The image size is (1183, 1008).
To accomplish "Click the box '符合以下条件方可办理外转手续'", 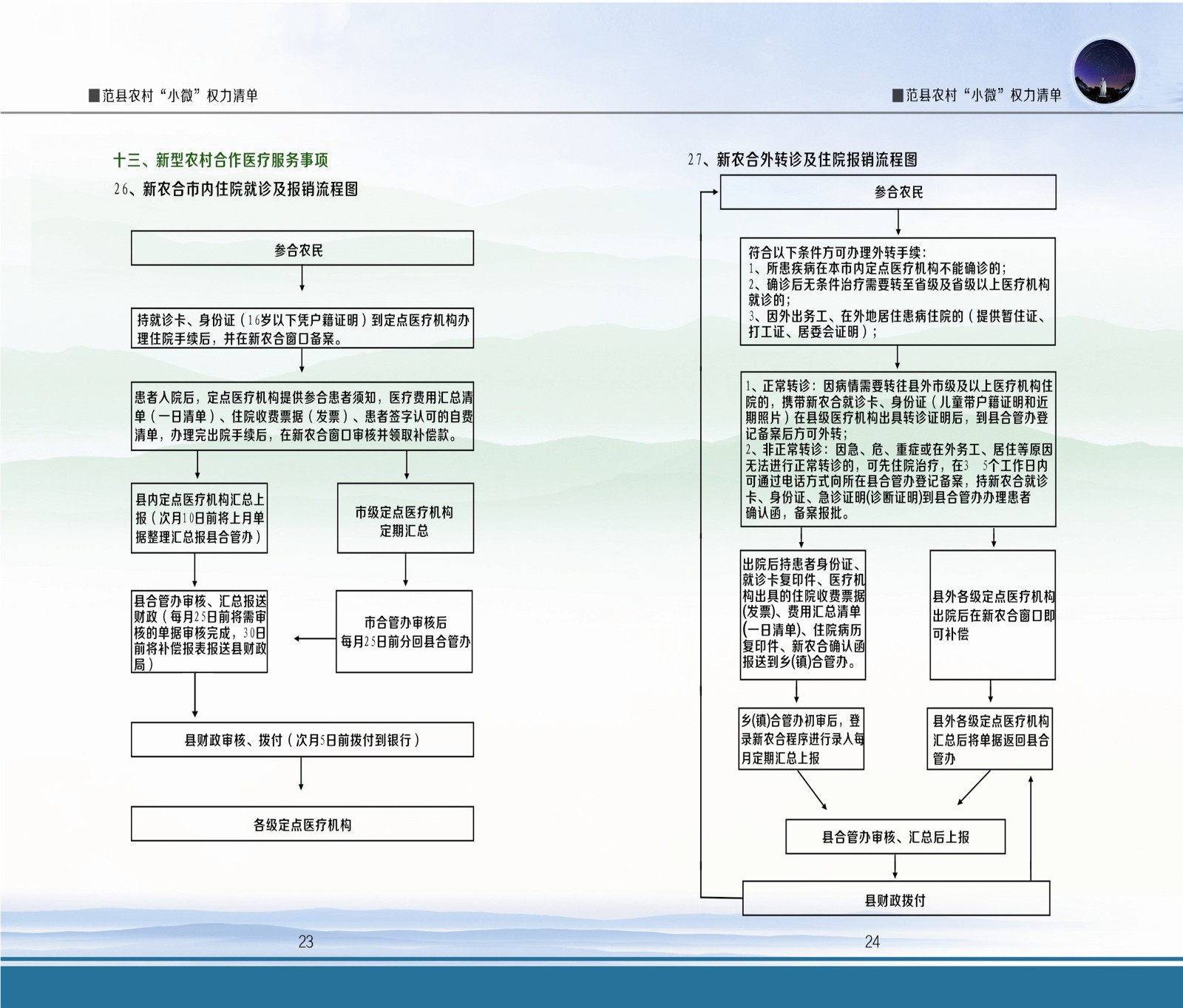I will 898,291.
